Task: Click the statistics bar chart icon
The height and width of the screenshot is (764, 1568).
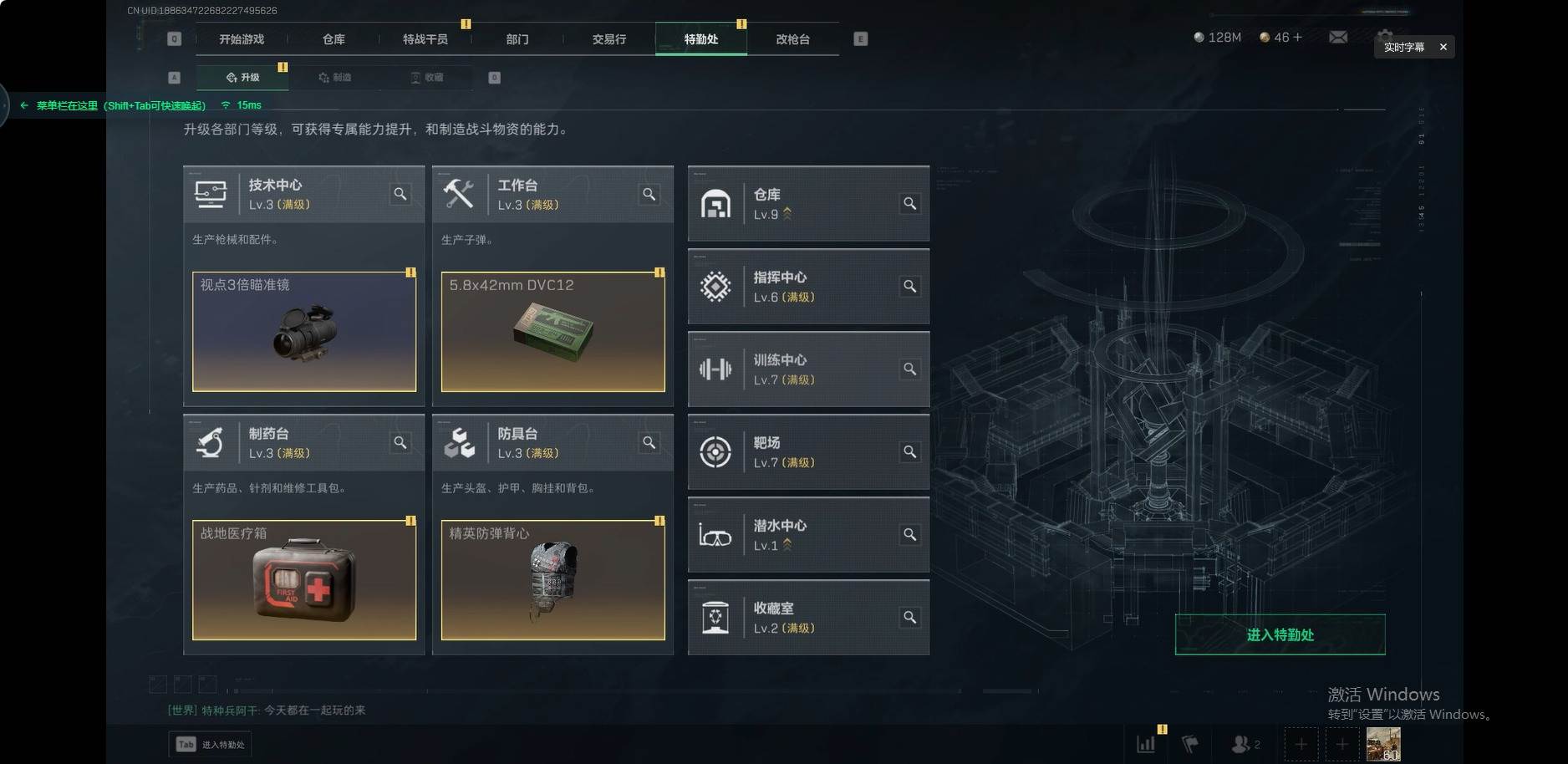Action: pos(1146,743)
